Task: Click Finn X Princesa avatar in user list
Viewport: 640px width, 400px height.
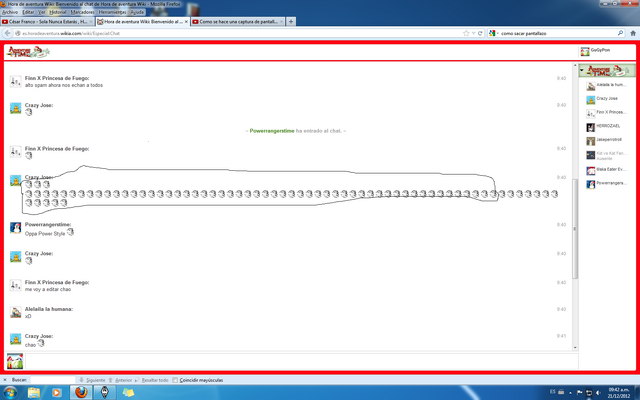Action: coord(591,114)
